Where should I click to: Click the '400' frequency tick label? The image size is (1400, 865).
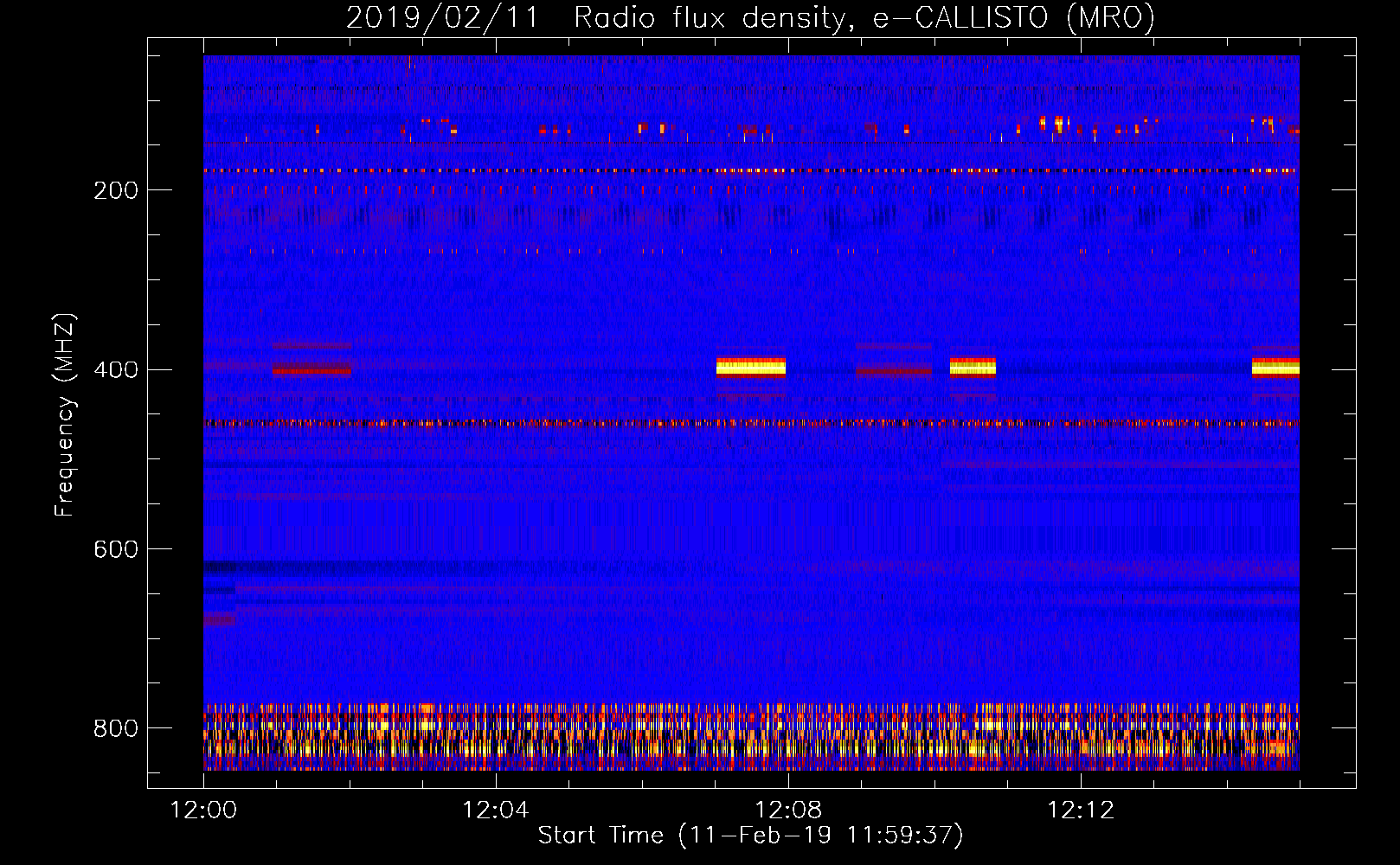[116, 370]
